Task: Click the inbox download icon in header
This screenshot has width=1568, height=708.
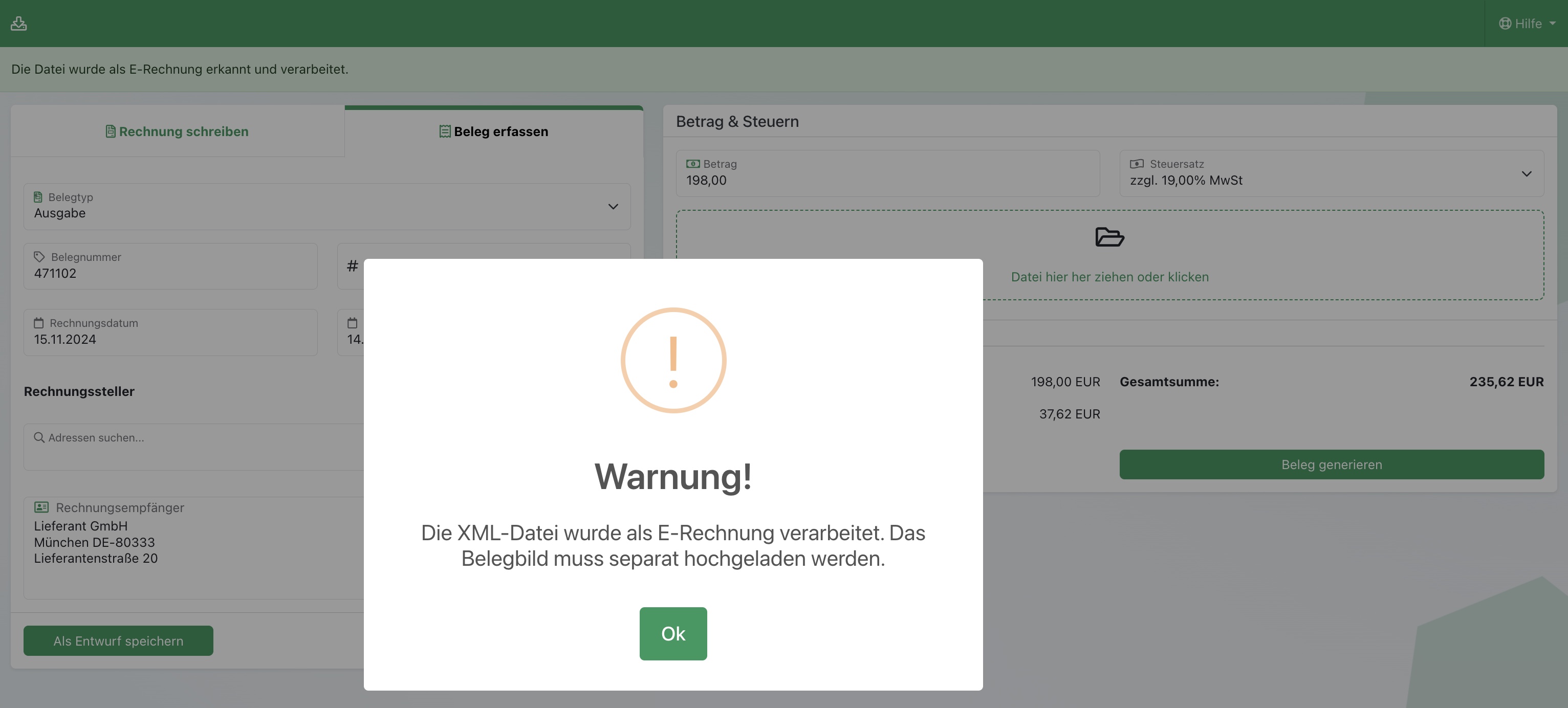Action: tap(18, 23)
